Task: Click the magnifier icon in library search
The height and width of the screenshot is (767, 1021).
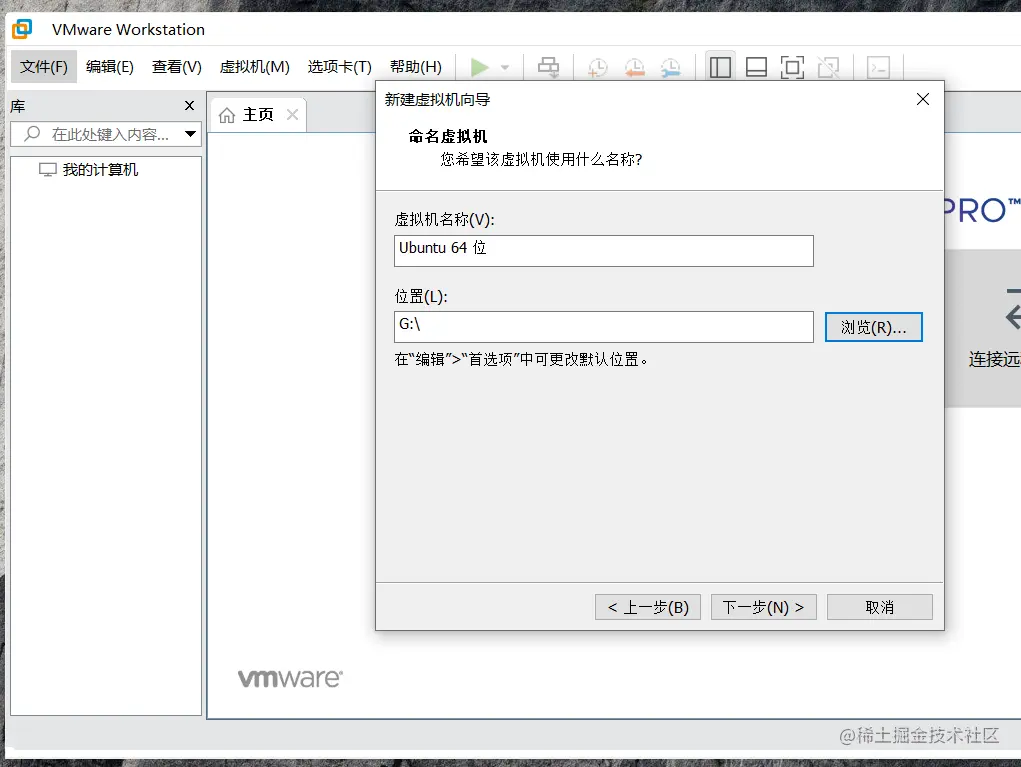Action: click(32, 134)
